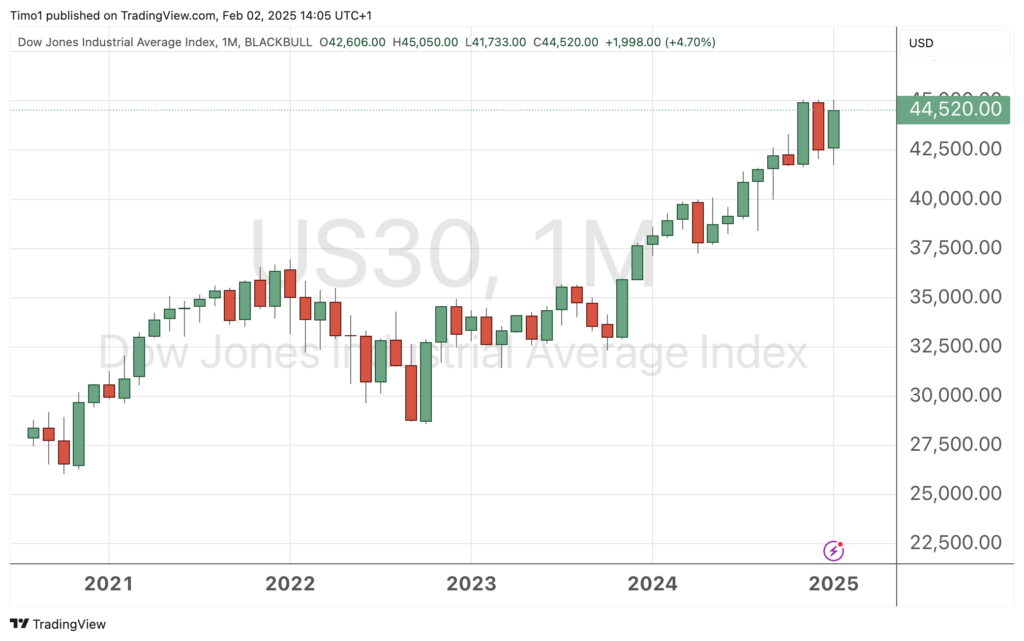1024x641 pixels.
Task: Select the tall red candle just before 2025
Action: [x=818, y=126]
